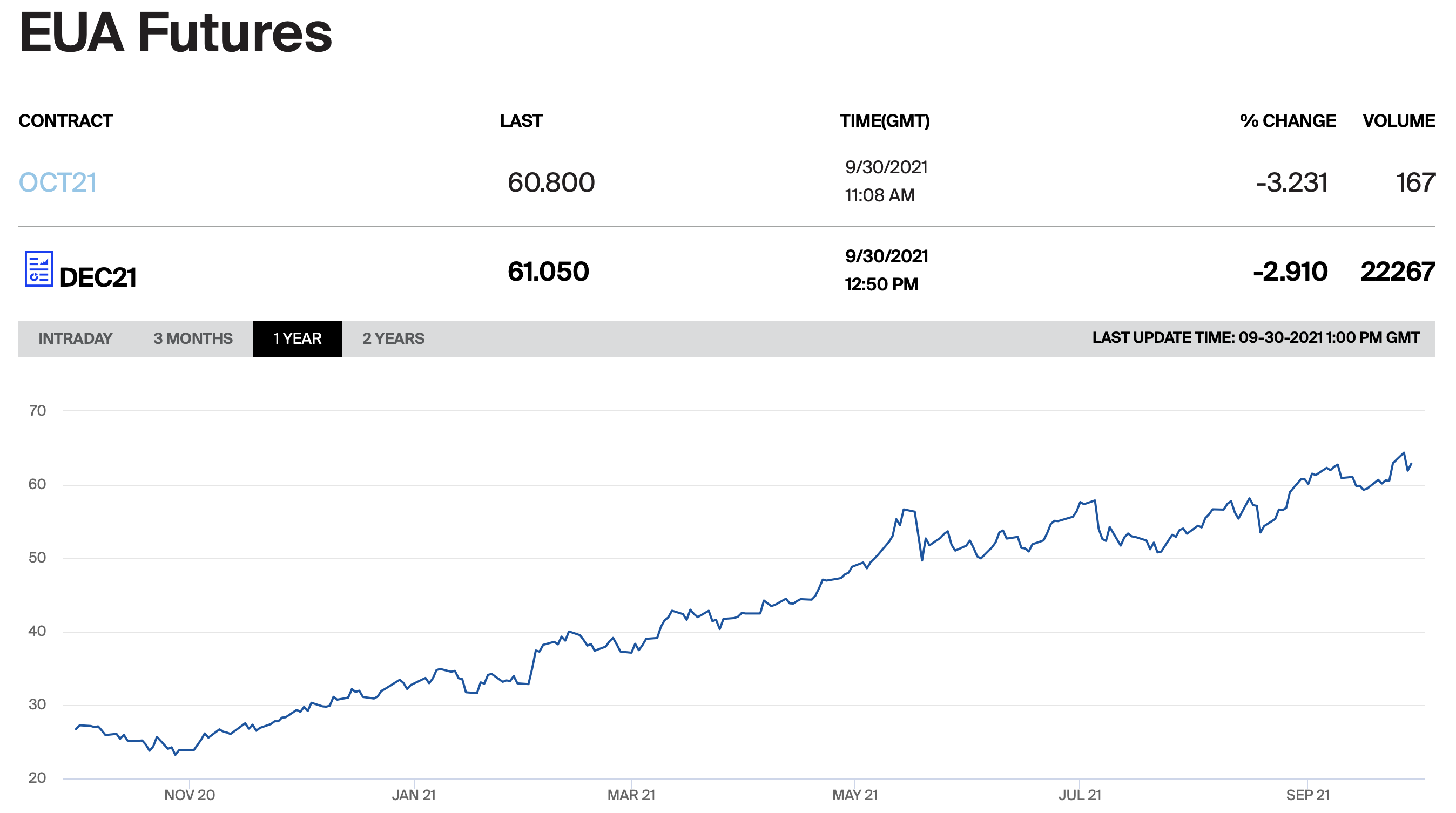
Task: Click the 70 price axis label
Action: point(37,411)
